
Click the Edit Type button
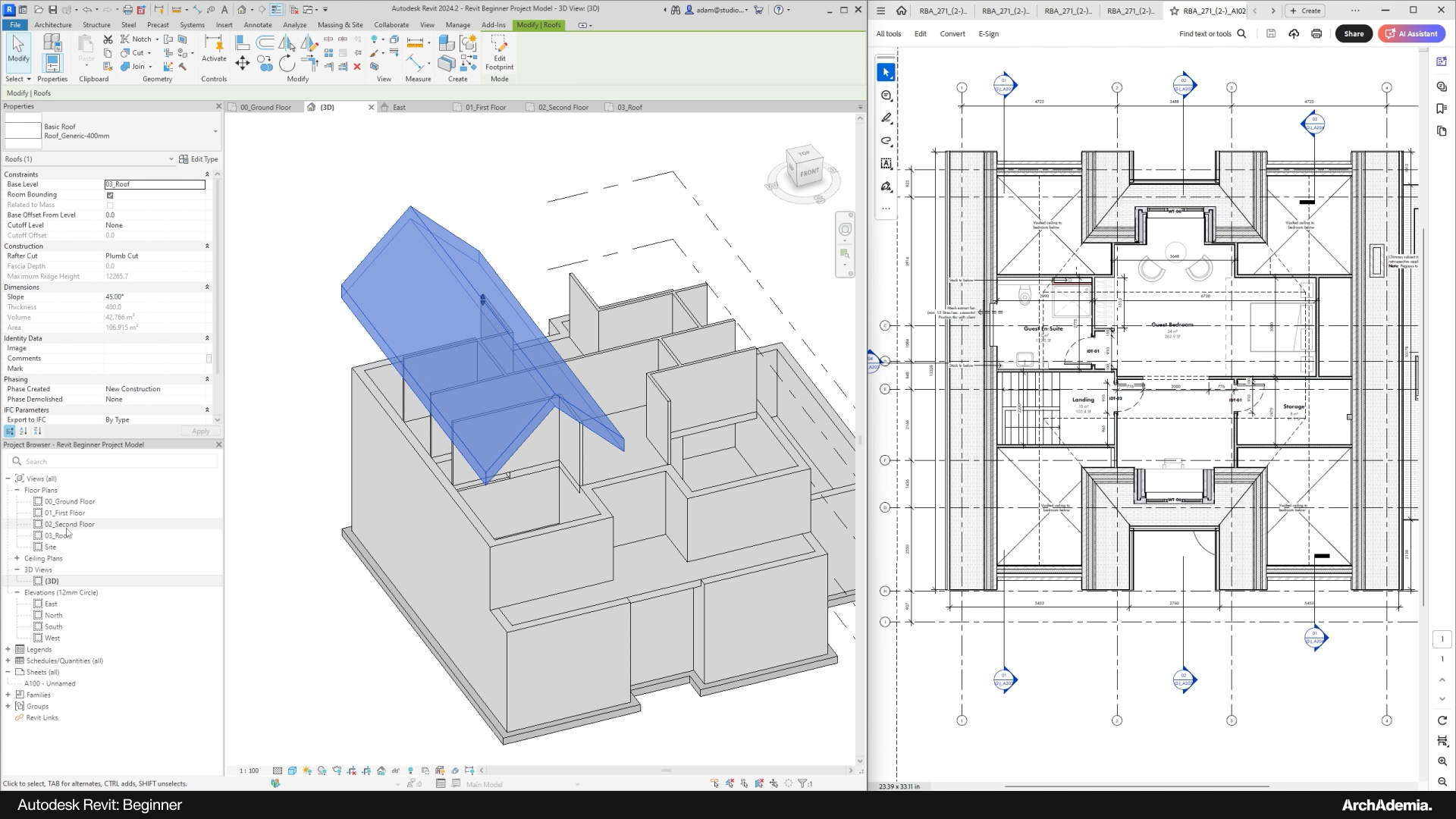point(199,159)
